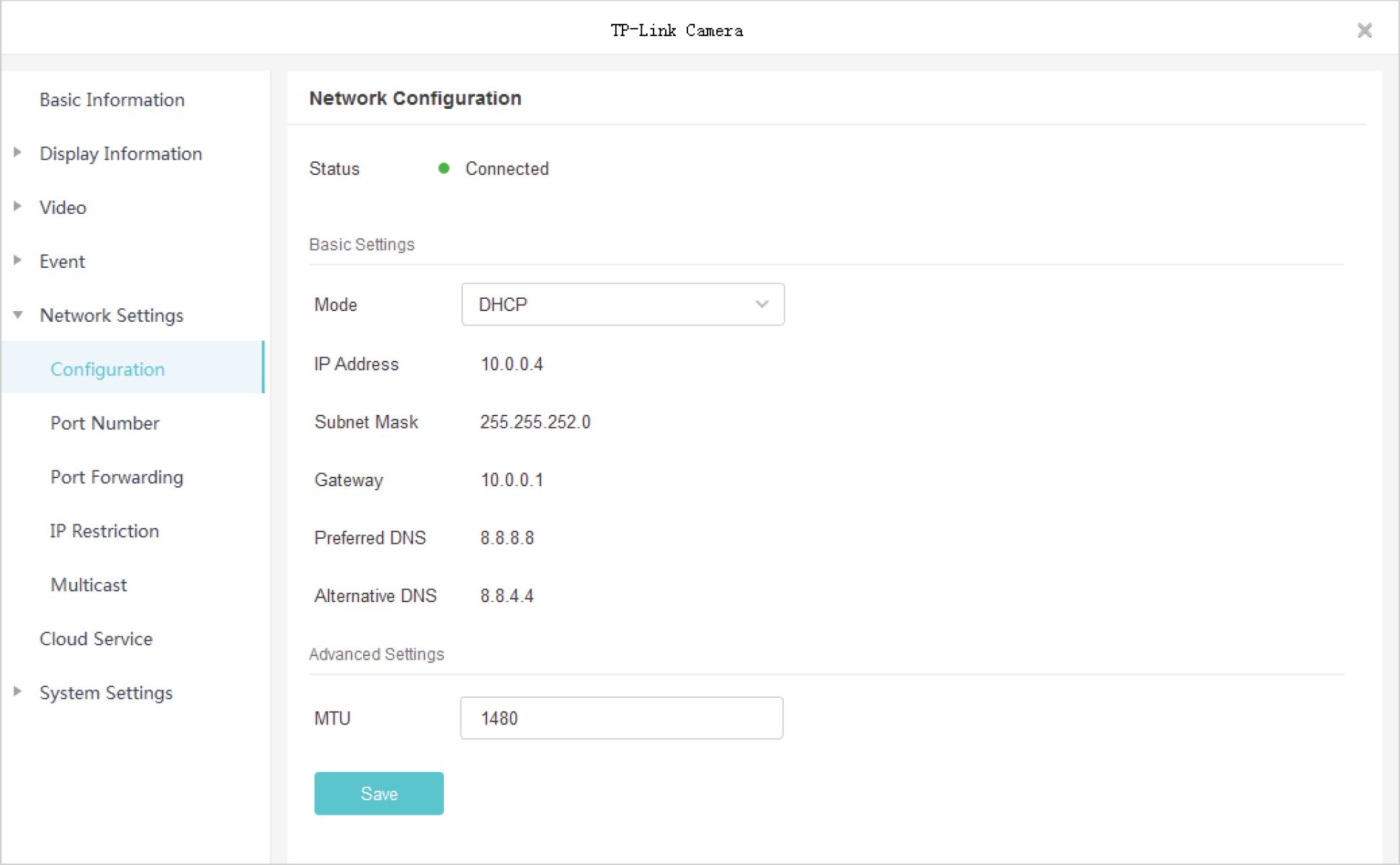Expand the Event section arrow
This screenshot has height=865, width=1400.
17,261
